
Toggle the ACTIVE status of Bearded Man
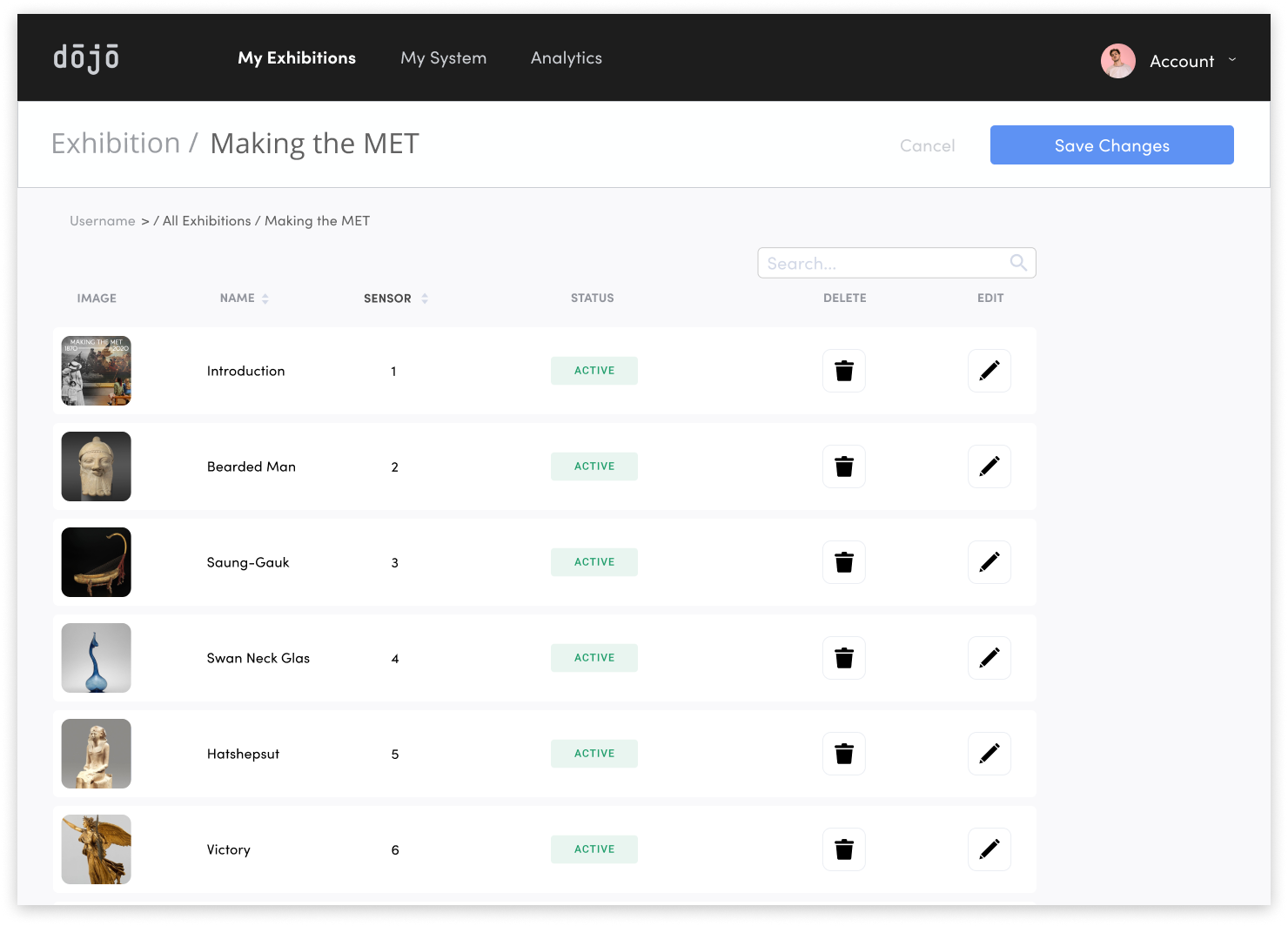coord(594,466)
